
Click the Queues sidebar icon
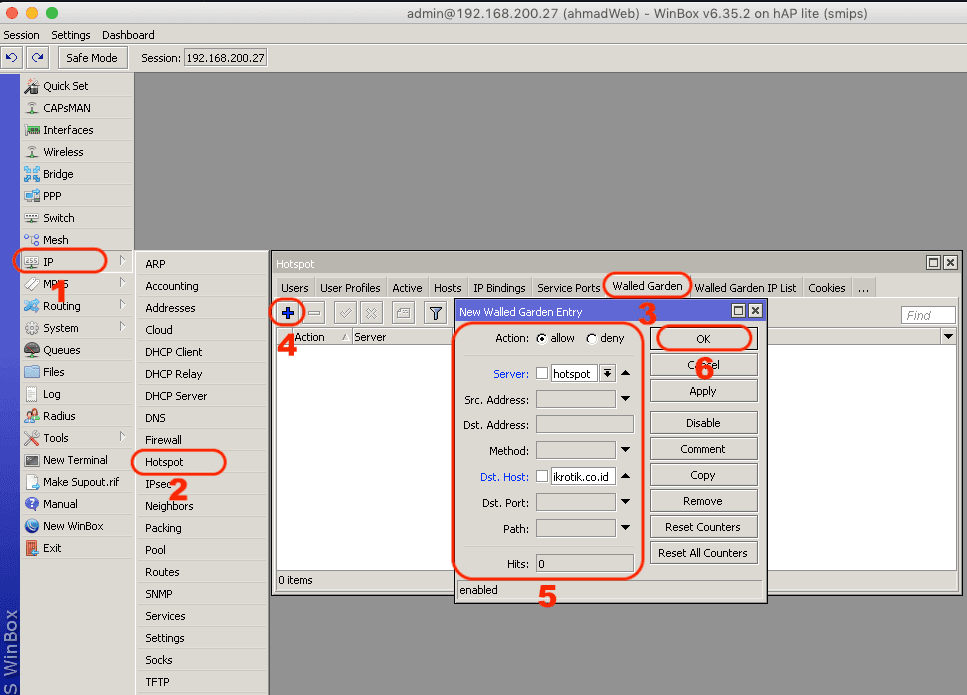31,350
